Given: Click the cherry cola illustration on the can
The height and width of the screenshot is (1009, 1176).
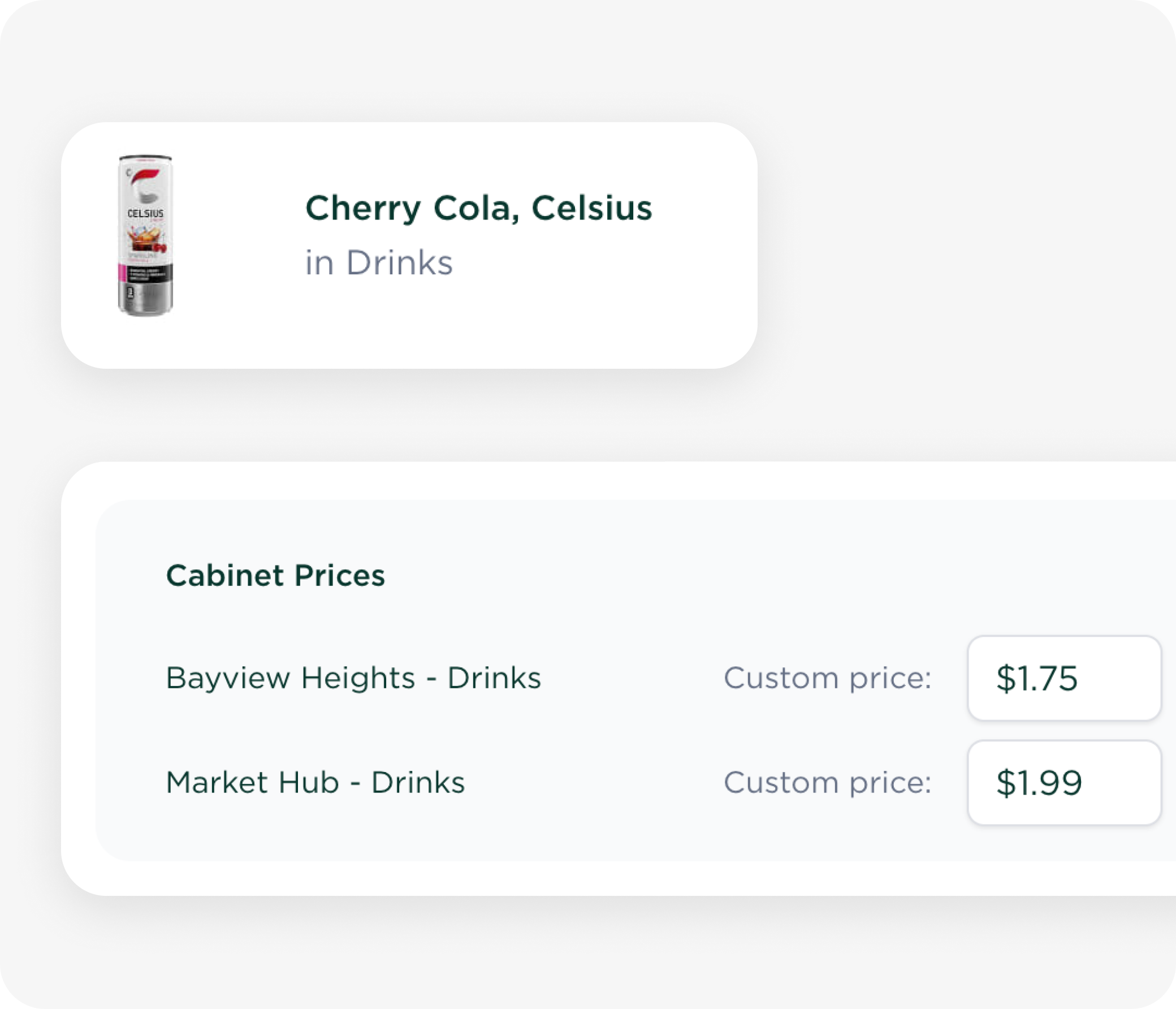Looking at the screenshot, I should pyautogui.click(x=146, y=241).
